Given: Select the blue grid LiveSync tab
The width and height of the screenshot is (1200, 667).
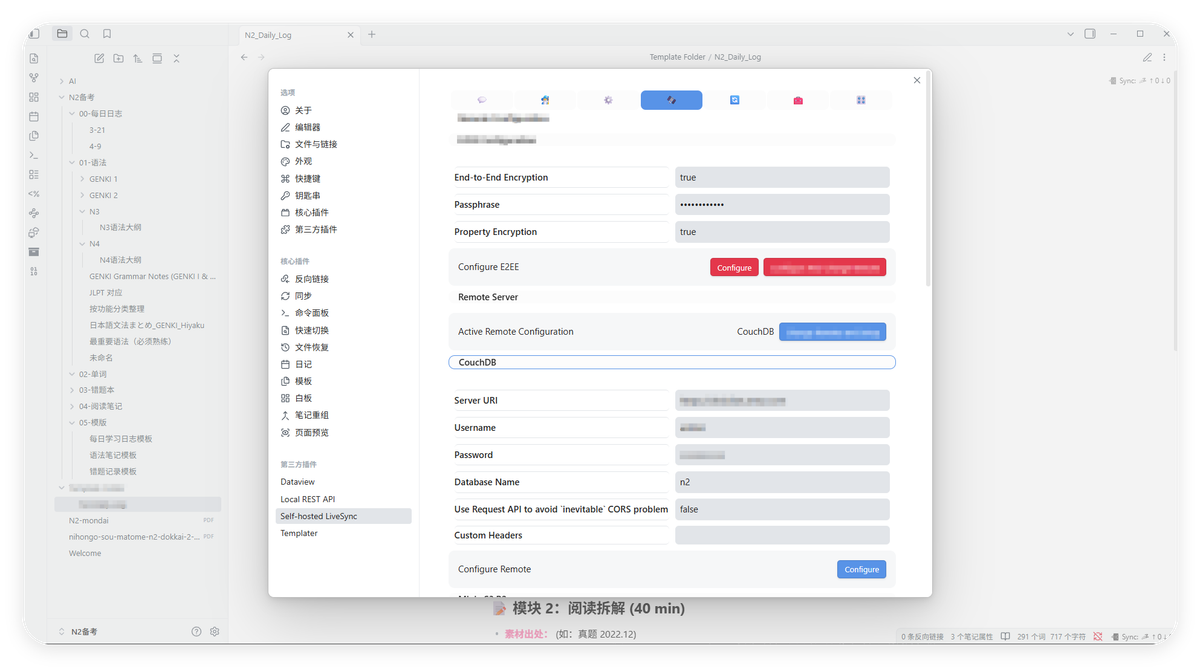Looking at the screenshot, I should 861,100.
